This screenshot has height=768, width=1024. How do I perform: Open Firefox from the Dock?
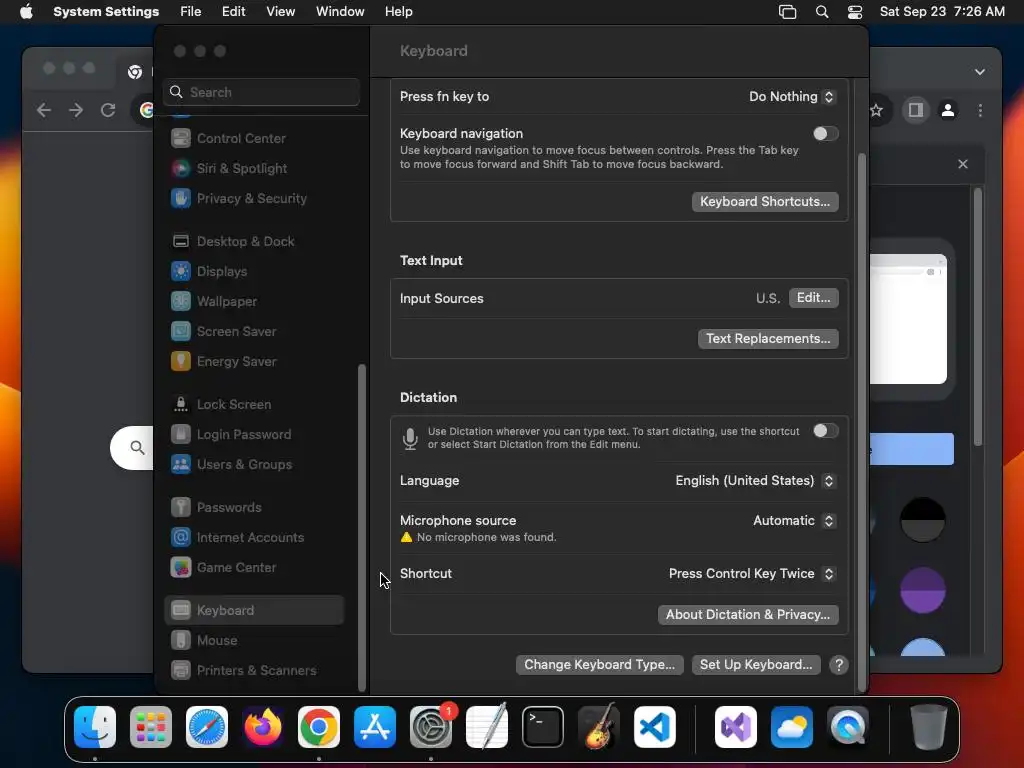[263, 727]
